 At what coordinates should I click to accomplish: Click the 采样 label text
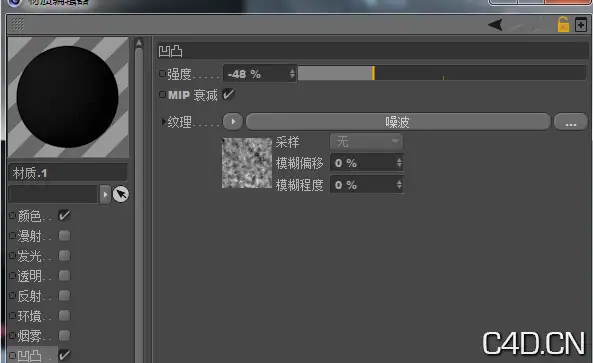tap(287, 142)
